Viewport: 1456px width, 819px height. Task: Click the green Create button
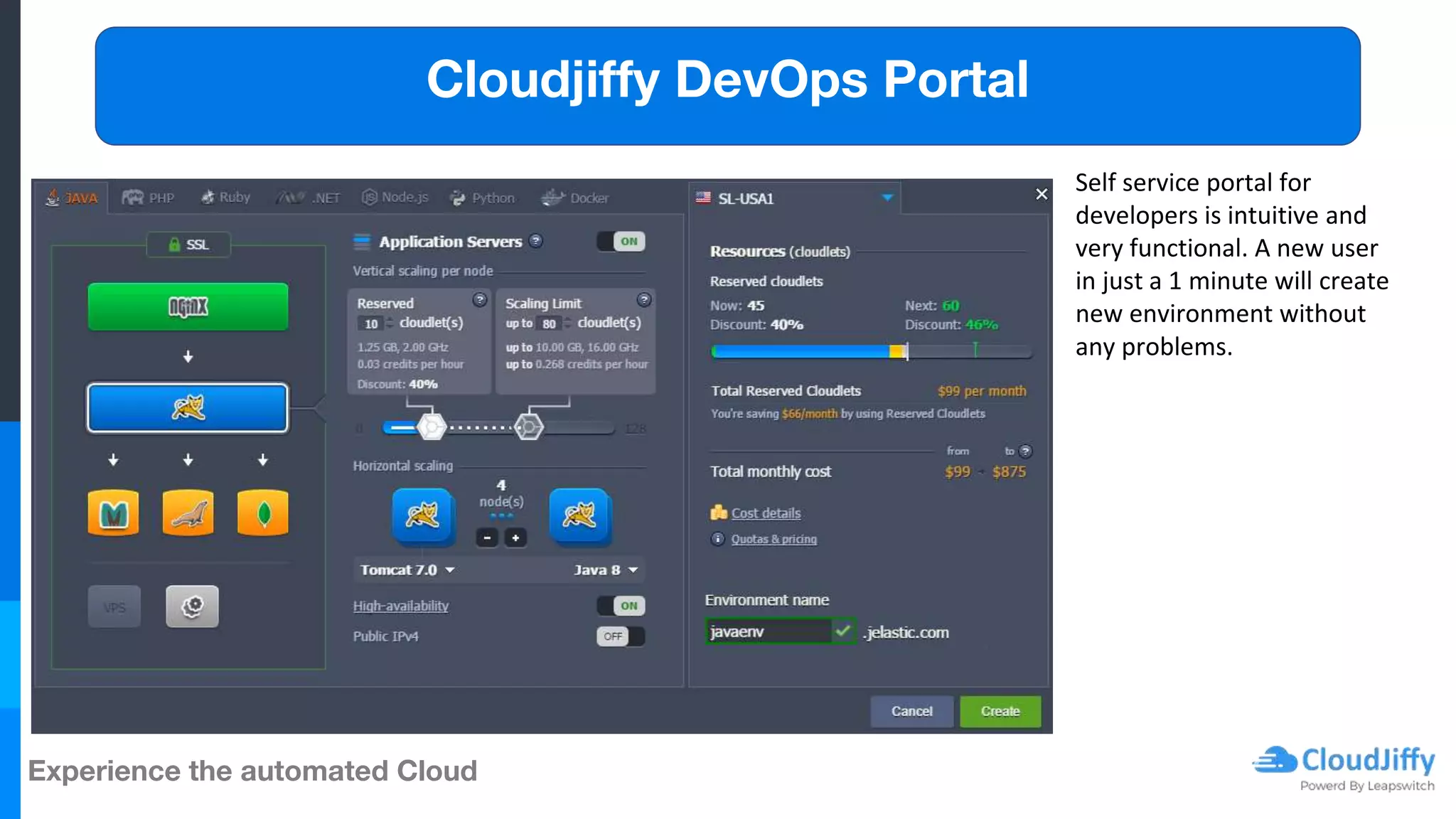(x=1000, y=712)
